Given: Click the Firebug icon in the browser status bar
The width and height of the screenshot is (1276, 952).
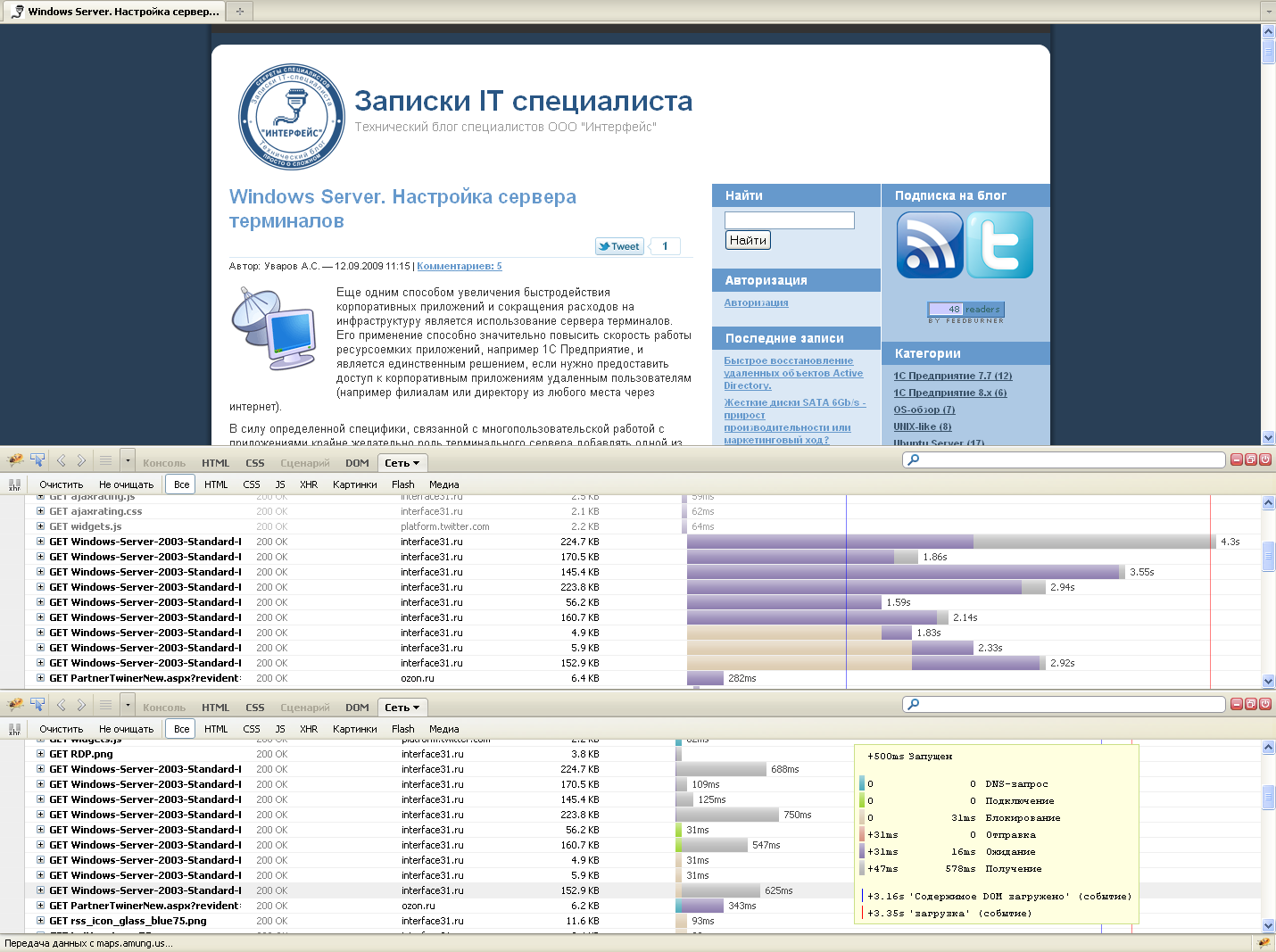Looking at the screenshot, I should pos(1264,943).
